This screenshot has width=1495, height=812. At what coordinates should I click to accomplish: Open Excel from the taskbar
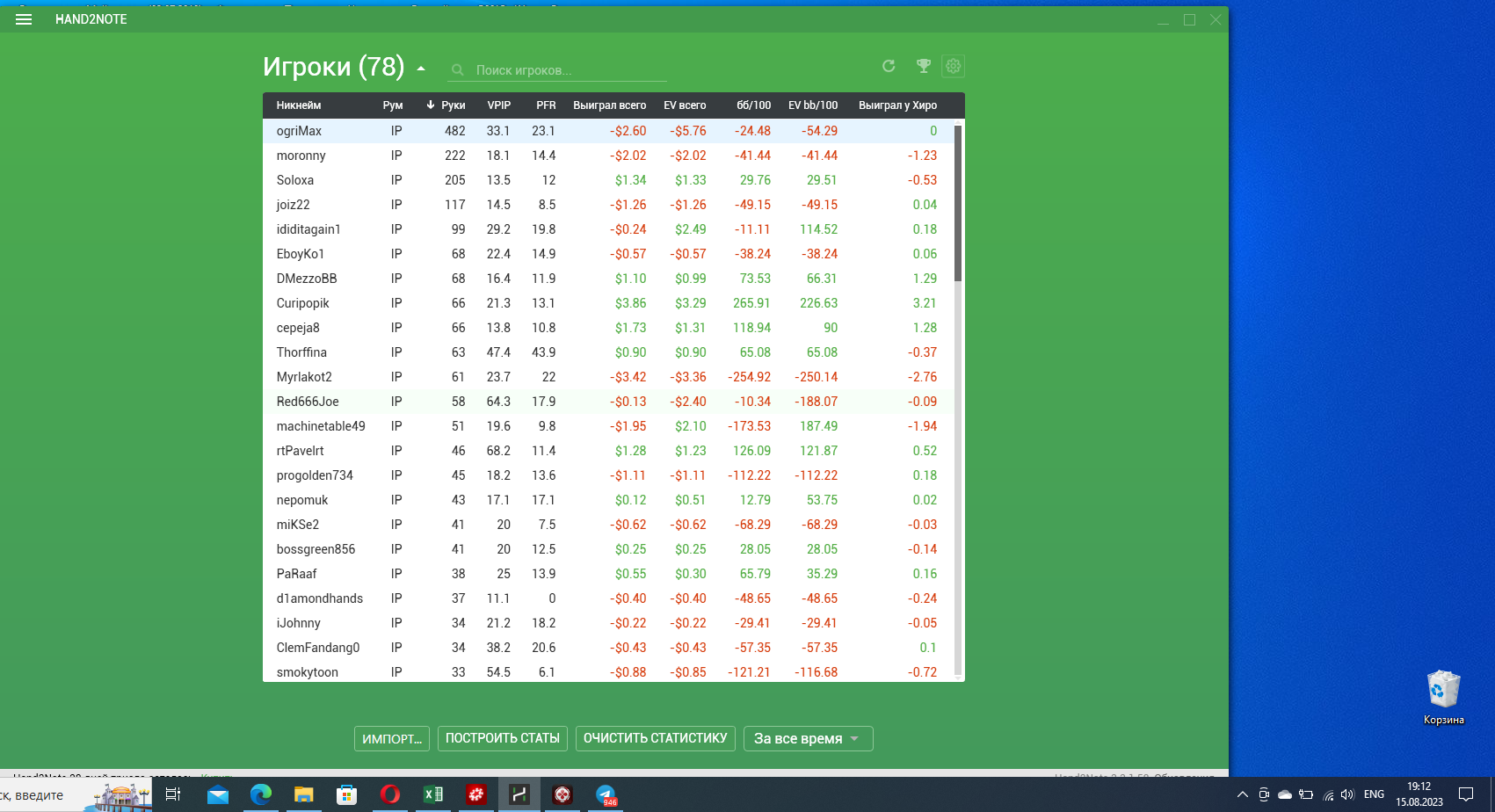[x=433, y=794]
